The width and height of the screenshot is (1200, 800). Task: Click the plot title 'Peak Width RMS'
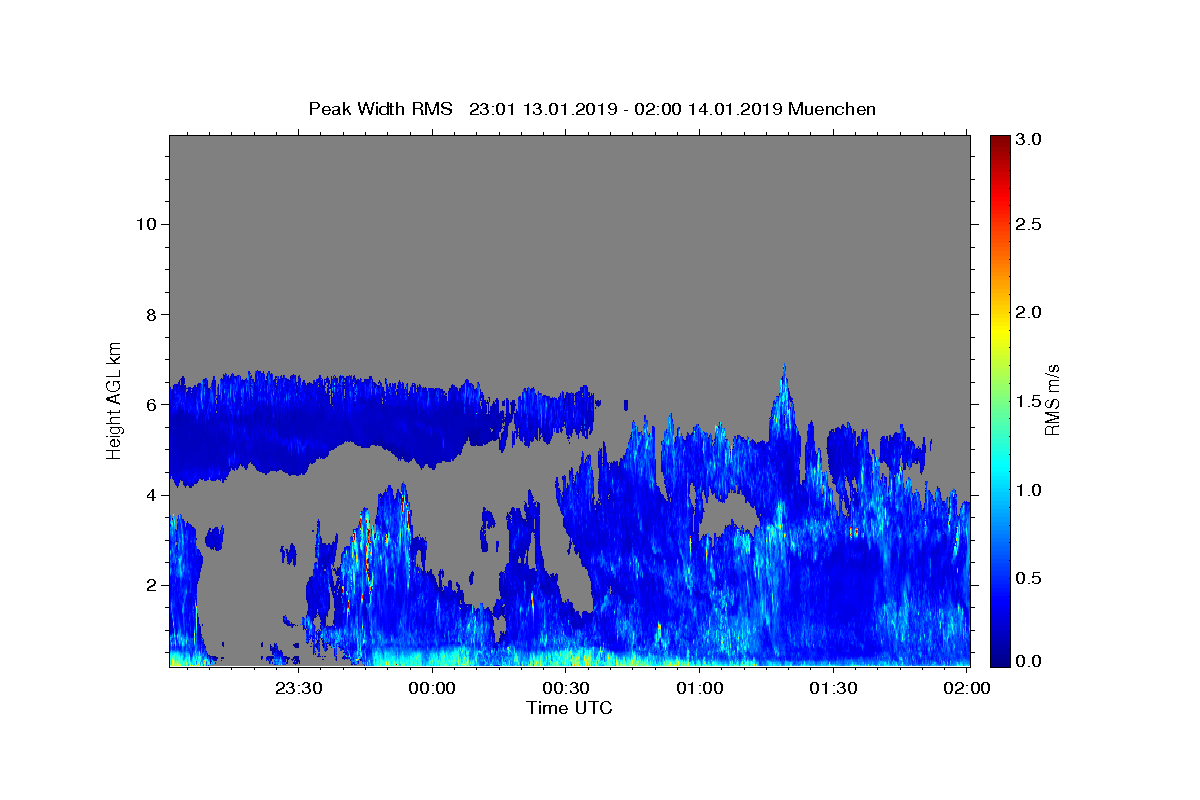point(380,109)
